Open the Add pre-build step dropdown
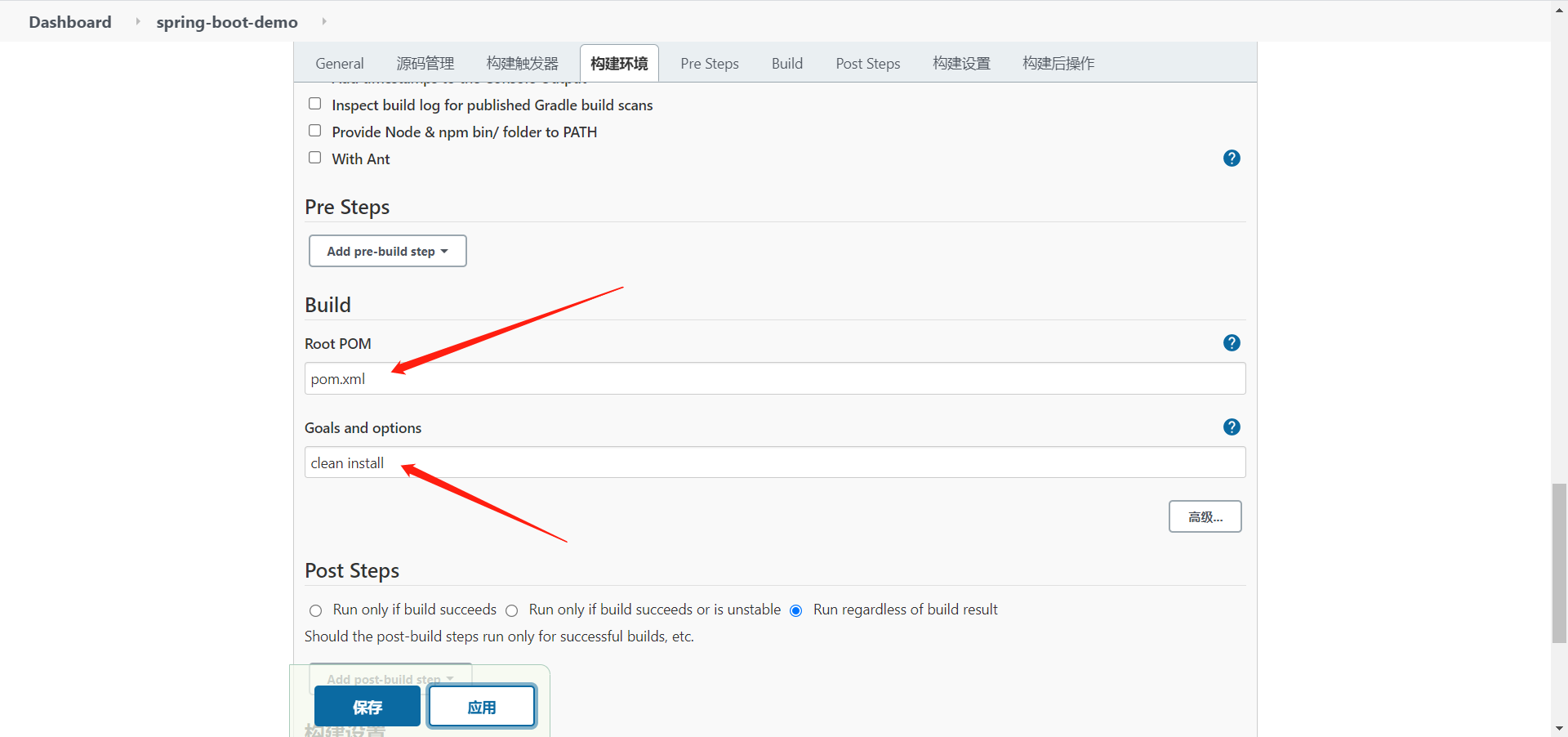Screen dimensions: 1568x737 (388, 251)
